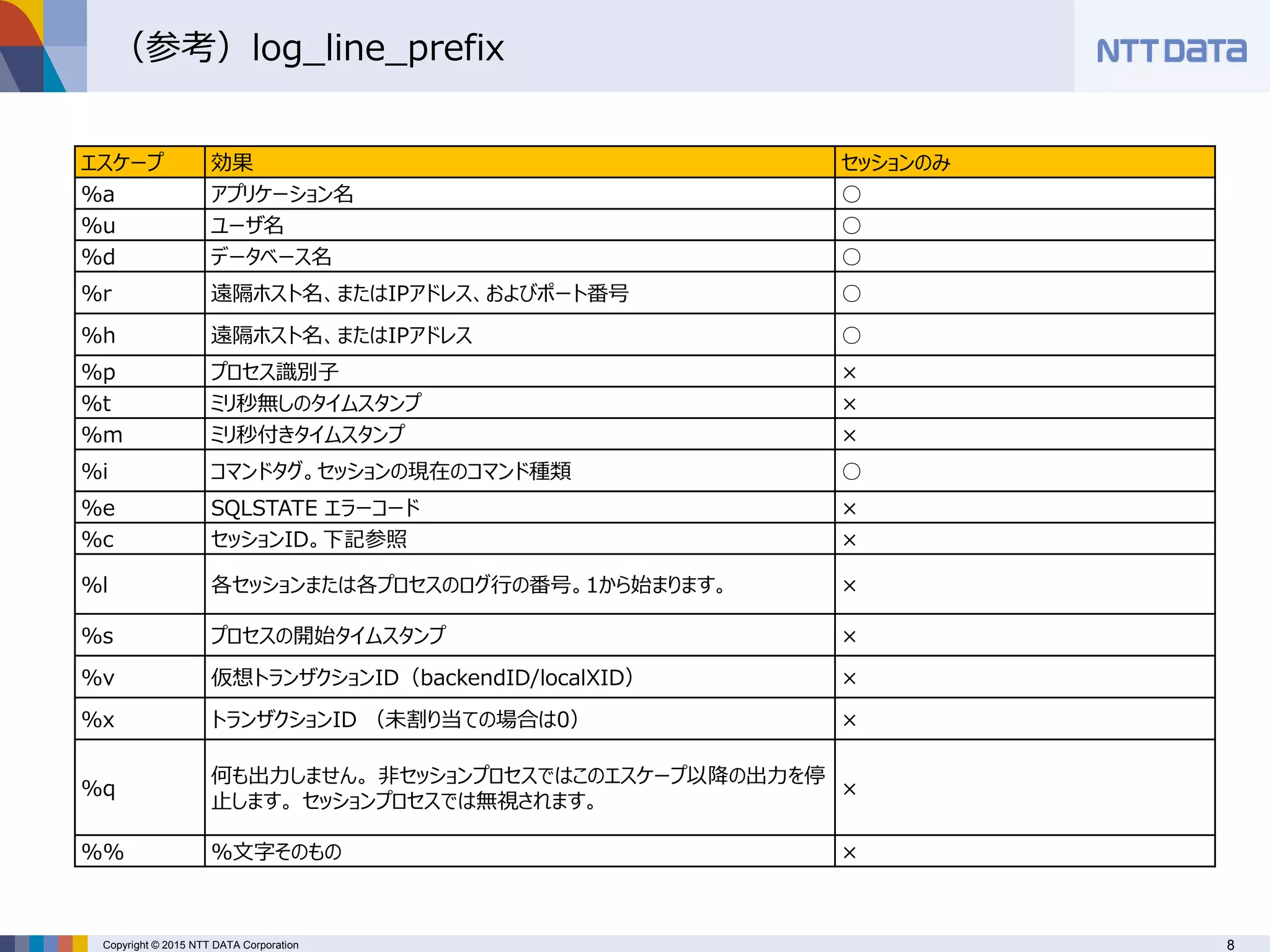
Task: Select the '%l' escape cell
Action: point(140,584)
